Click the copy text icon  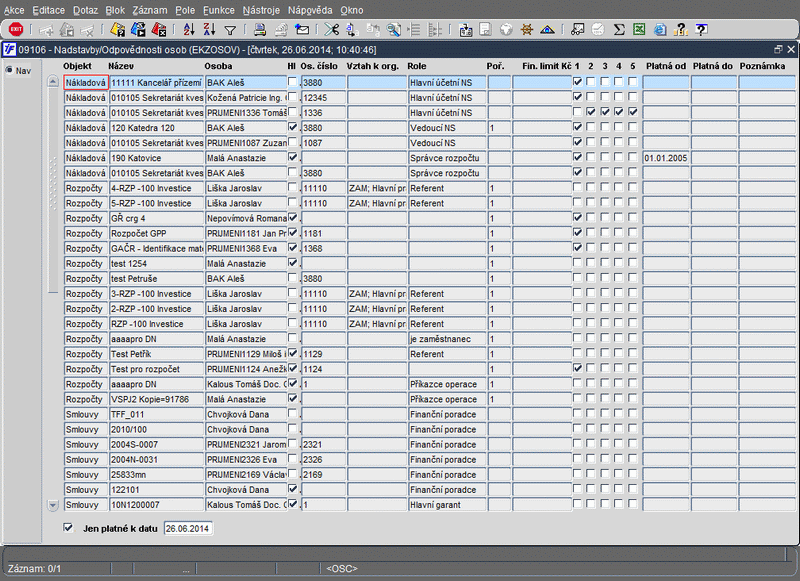pyautogui.click(x=352, y=30)
